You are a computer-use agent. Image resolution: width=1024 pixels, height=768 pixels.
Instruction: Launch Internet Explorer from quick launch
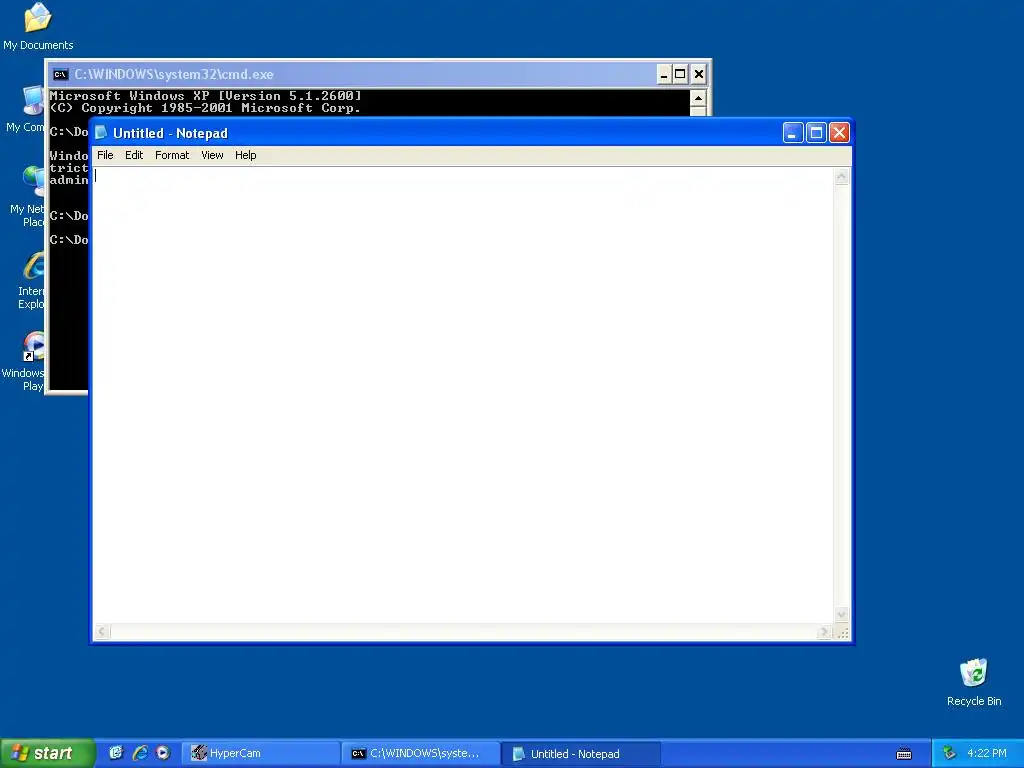[x=140, y=753]
